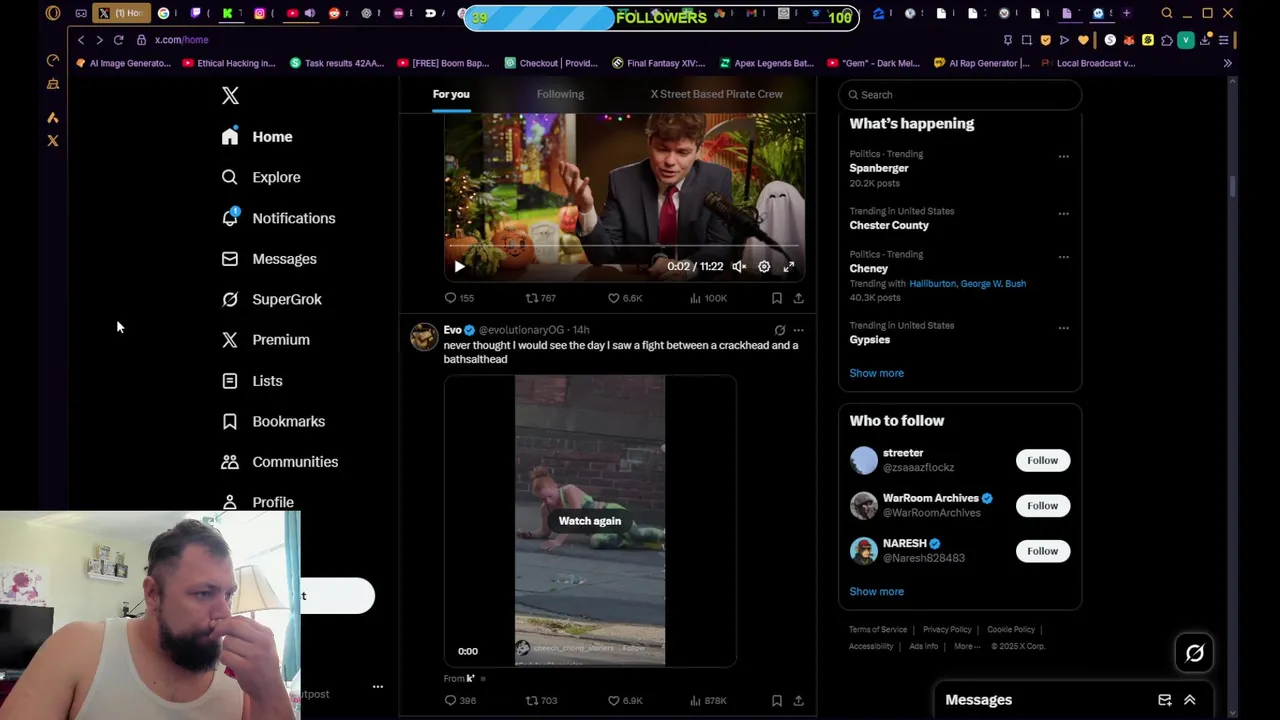This screenshot has height=720, width=1280.
Task: Unmute the top video
Action: pyautogui.click(x=739, y=266)
